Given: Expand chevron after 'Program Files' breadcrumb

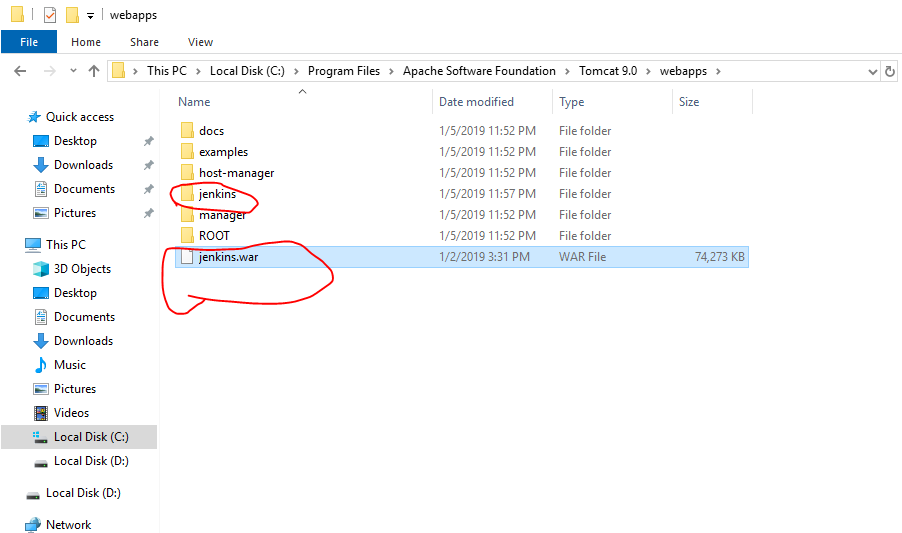Looking at the screenshot, I should click(391, 71).
